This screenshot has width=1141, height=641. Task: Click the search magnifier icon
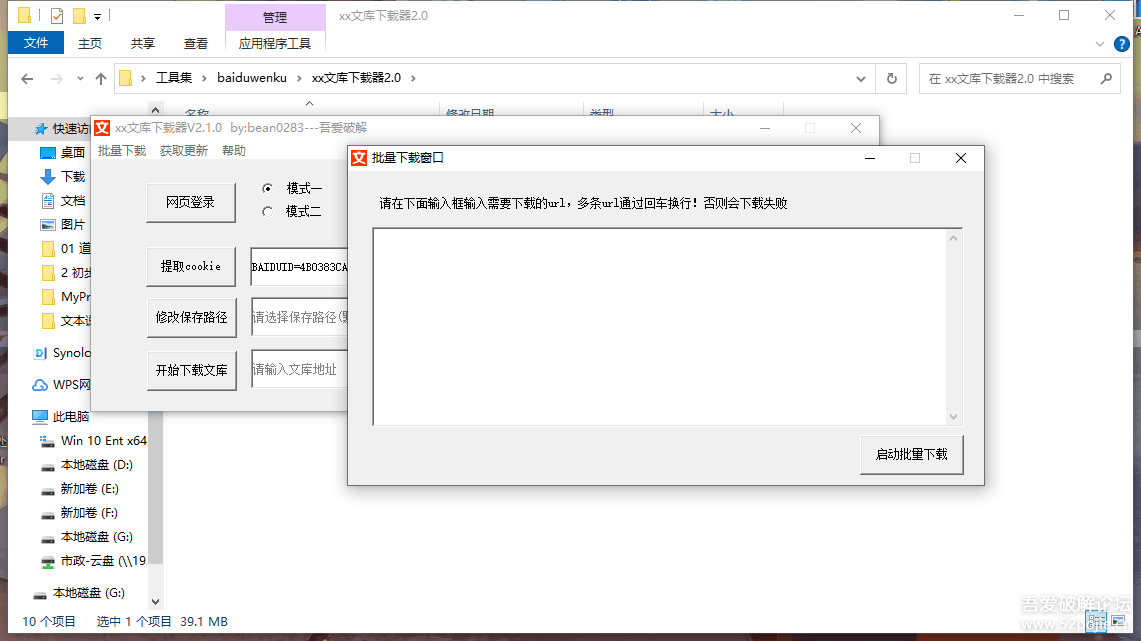[x=1106, y=79]
